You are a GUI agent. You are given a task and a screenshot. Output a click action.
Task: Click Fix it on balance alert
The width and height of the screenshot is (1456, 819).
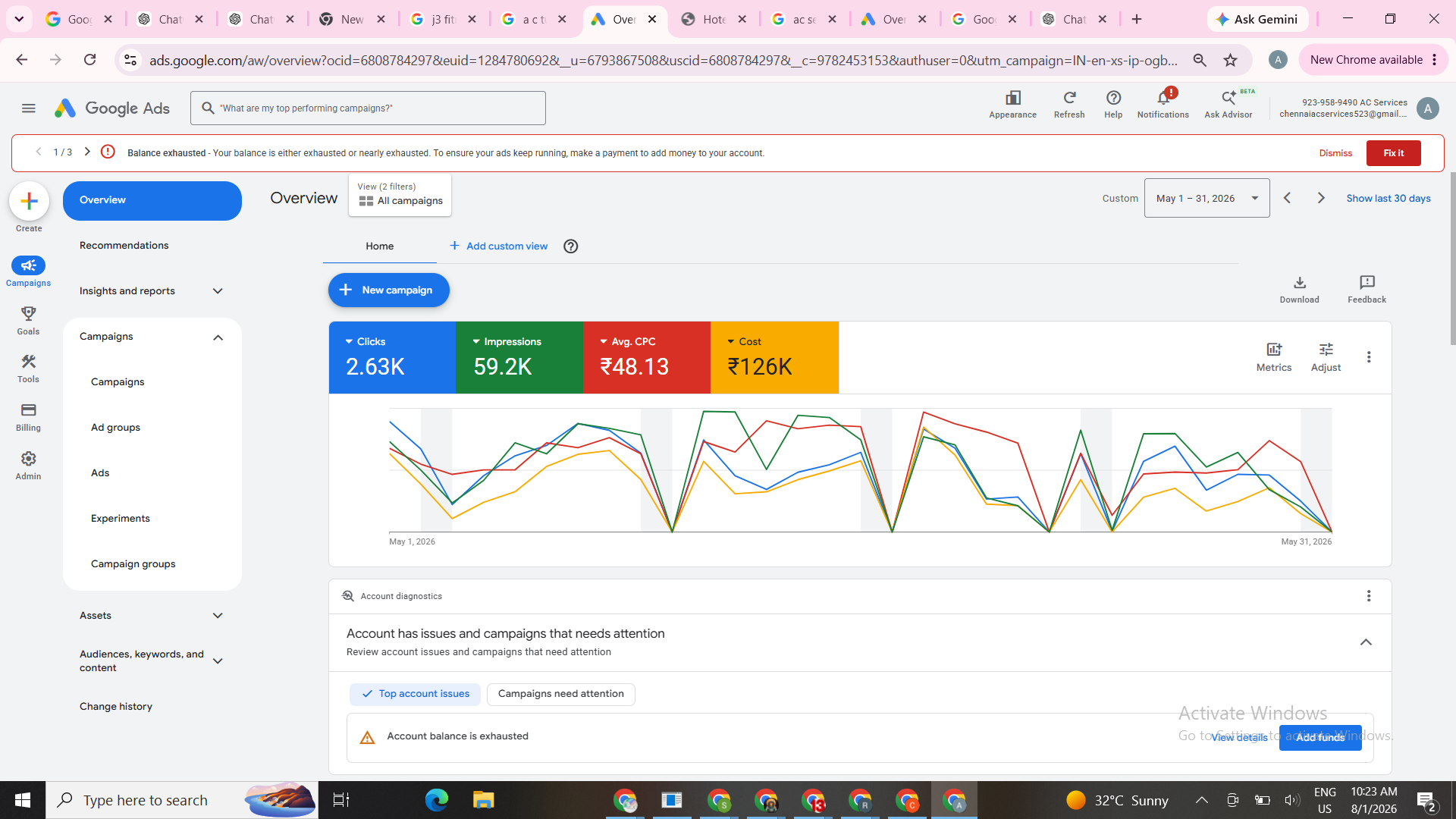pyautogui.click(x=1393, y=153)
